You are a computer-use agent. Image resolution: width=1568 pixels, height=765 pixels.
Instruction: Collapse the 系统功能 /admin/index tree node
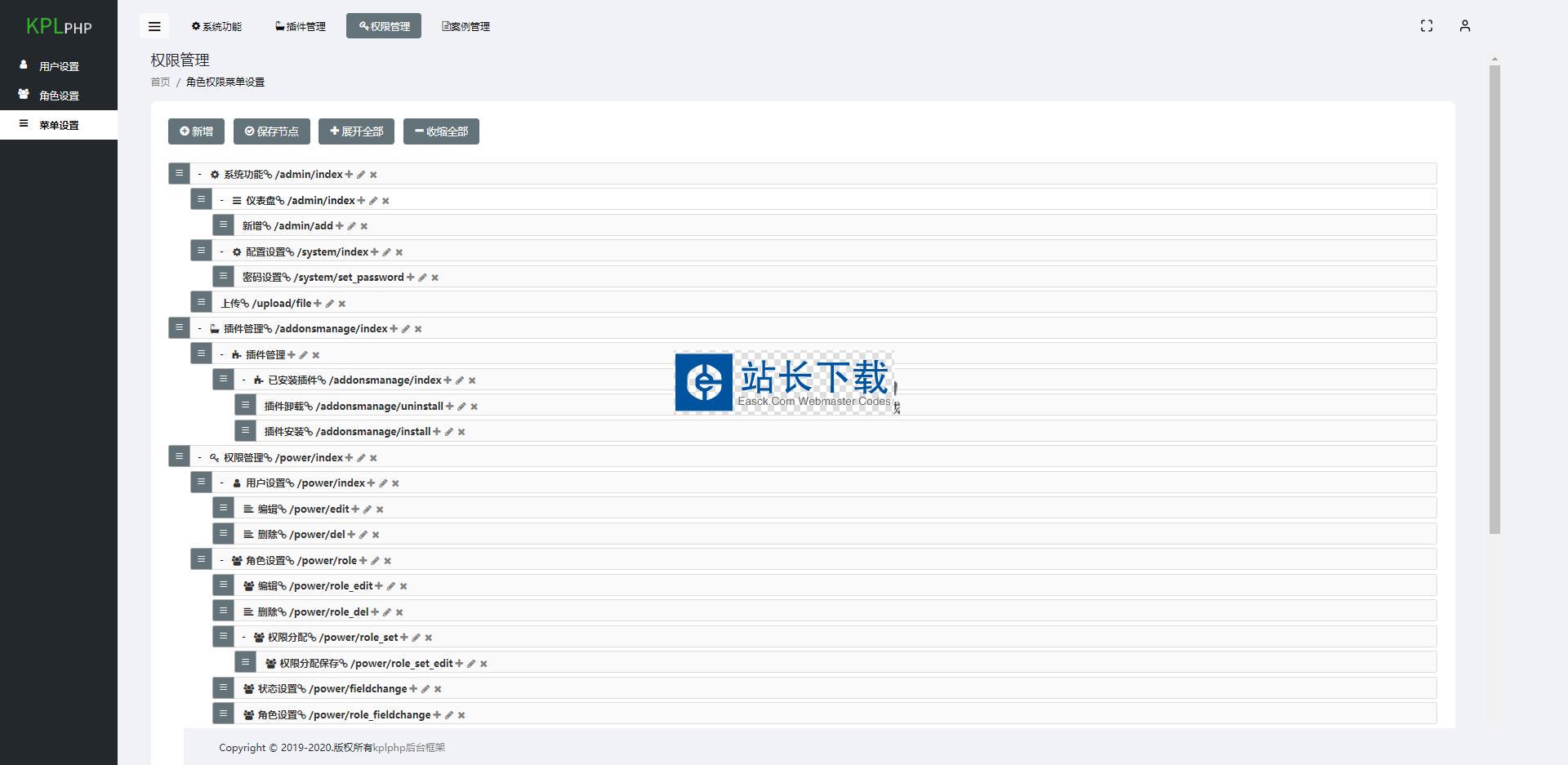pos(199,174)
